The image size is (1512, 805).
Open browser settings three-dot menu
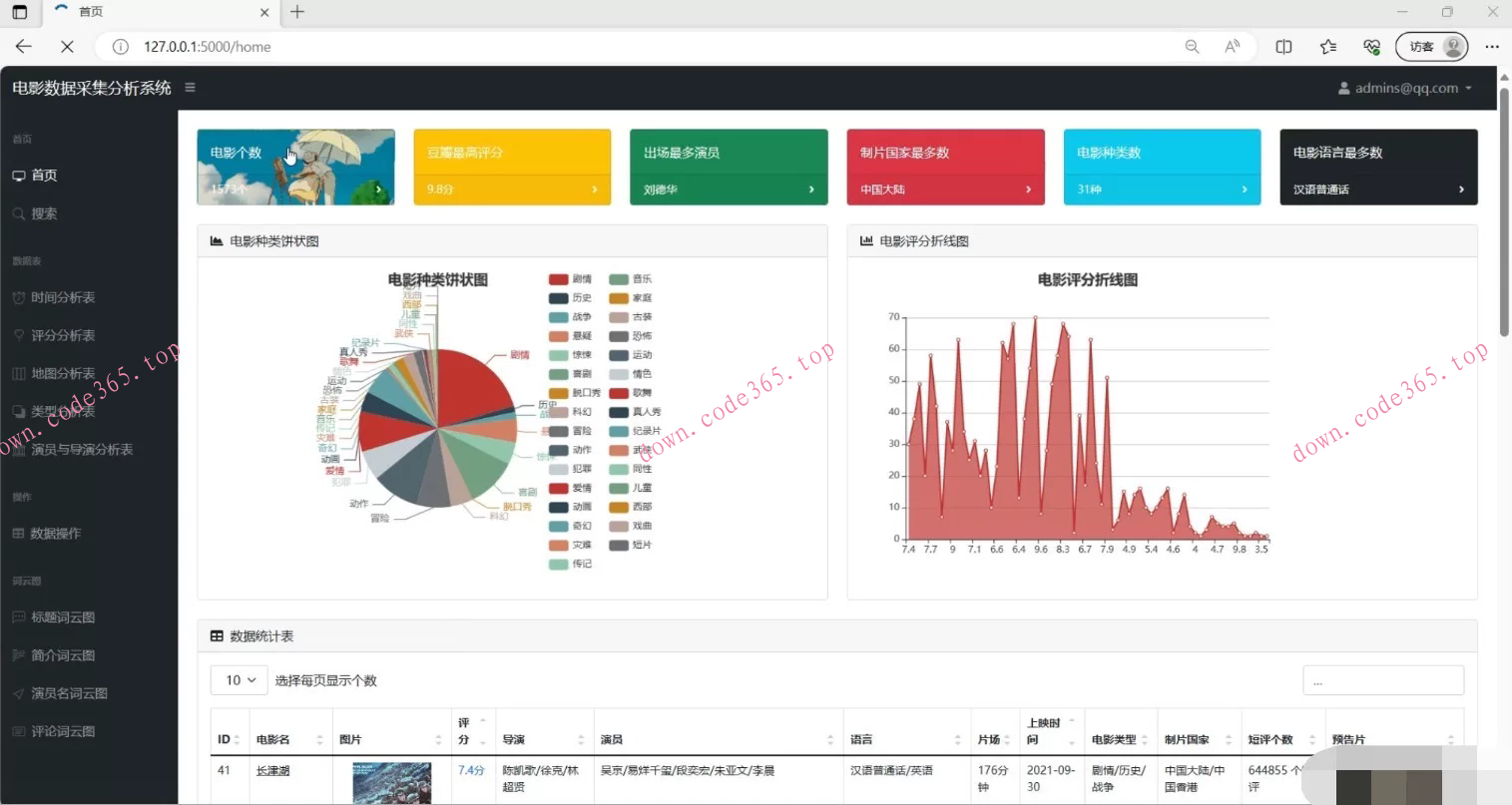point(1491,47)
